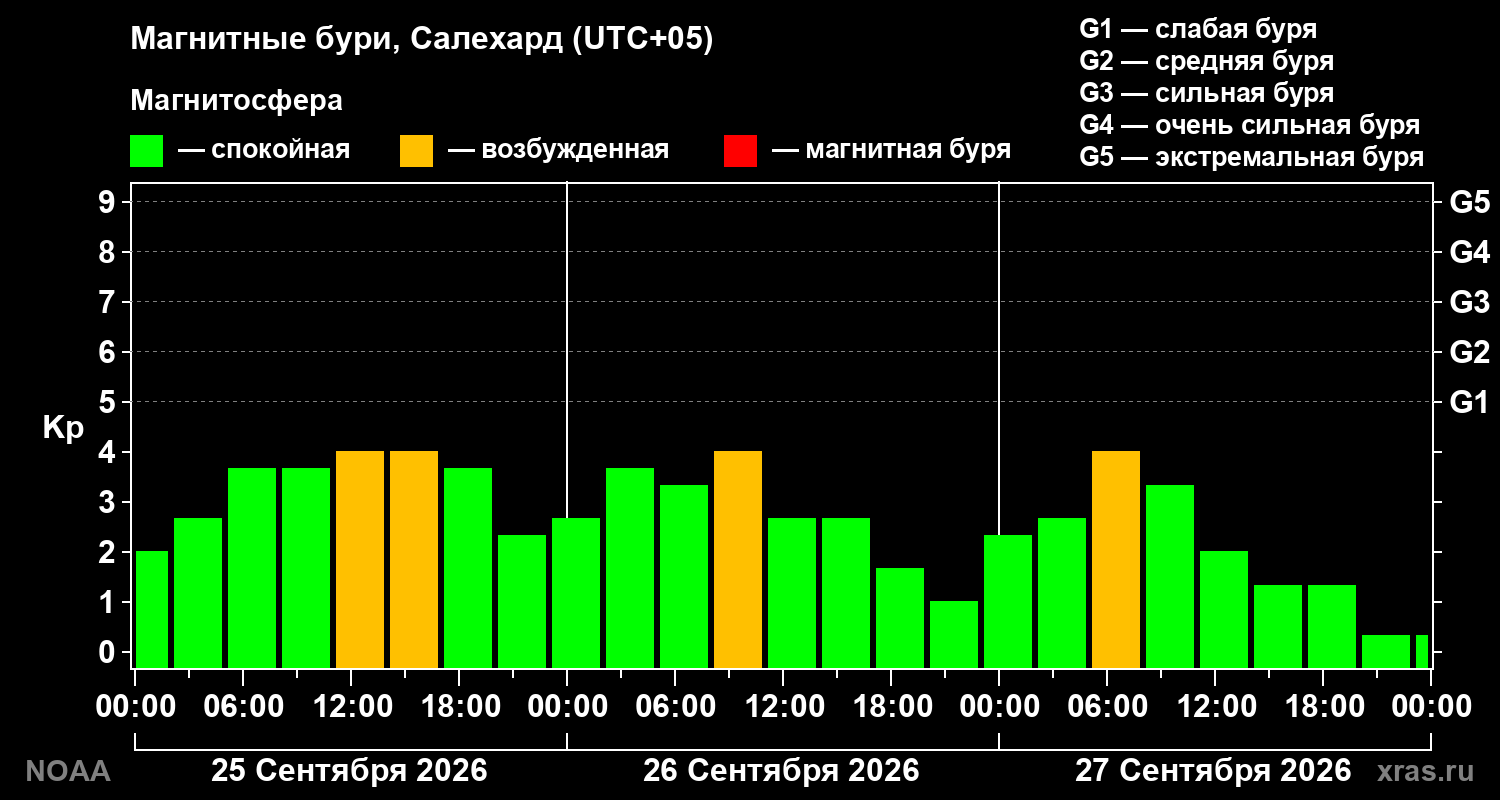Select the orange bar at 12:00 on 25 September

(360, 559)
